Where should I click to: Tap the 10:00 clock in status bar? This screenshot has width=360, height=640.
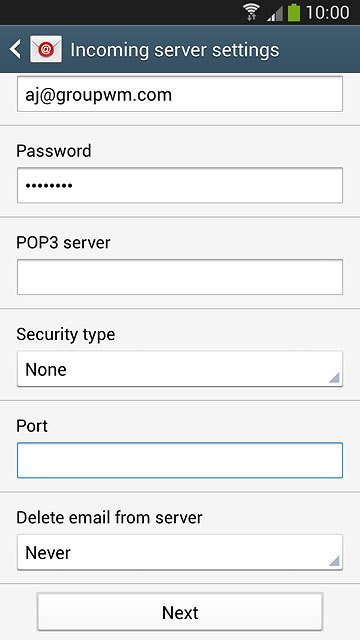coord(327,13)
